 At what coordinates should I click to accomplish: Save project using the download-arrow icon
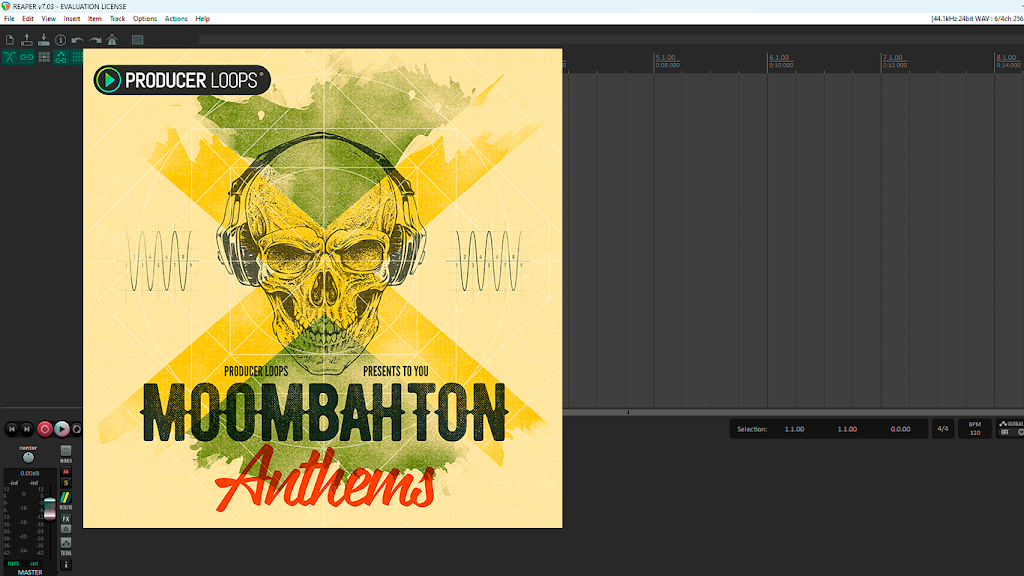(x=44, y=40)
